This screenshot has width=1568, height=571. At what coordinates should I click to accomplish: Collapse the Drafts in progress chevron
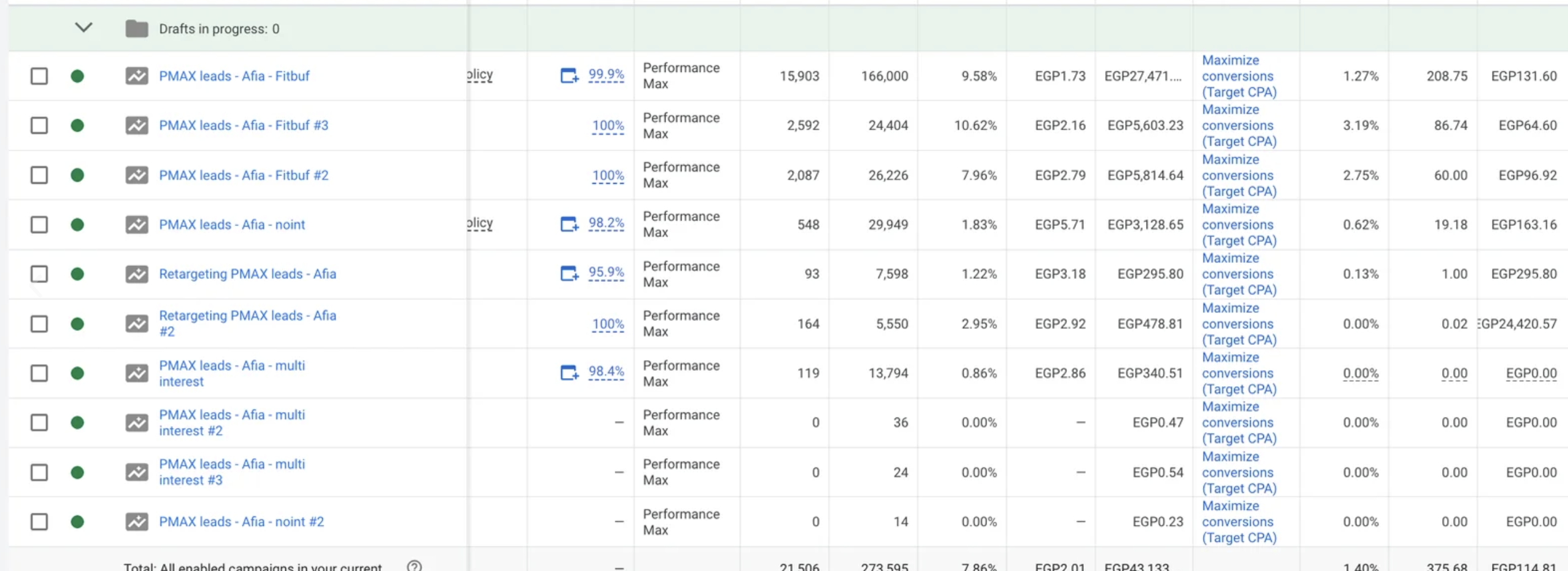pyautogui.click(x=83, y=28)
